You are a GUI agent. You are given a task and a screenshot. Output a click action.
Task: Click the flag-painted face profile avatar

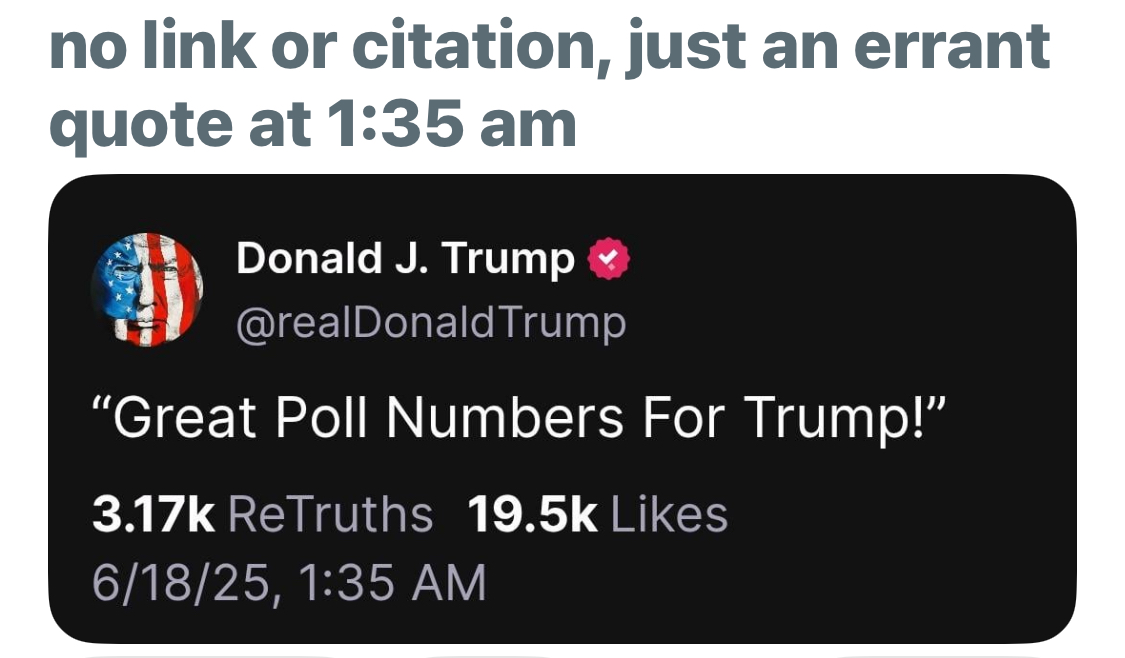pyautogui.click(x=147, y=290)
